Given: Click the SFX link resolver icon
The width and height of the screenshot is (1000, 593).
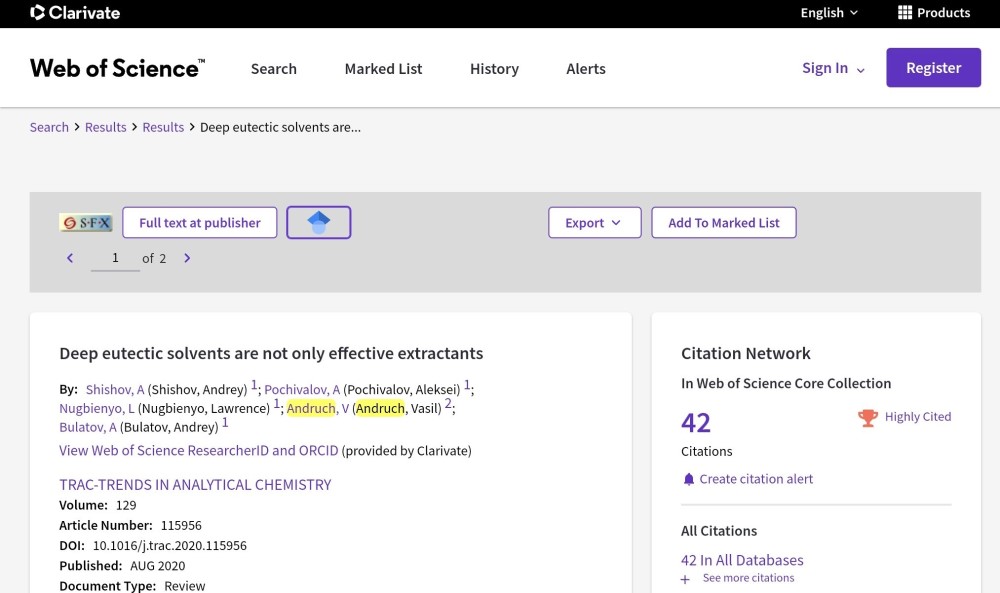Looking at the screenshot, I should pos(85,223).
